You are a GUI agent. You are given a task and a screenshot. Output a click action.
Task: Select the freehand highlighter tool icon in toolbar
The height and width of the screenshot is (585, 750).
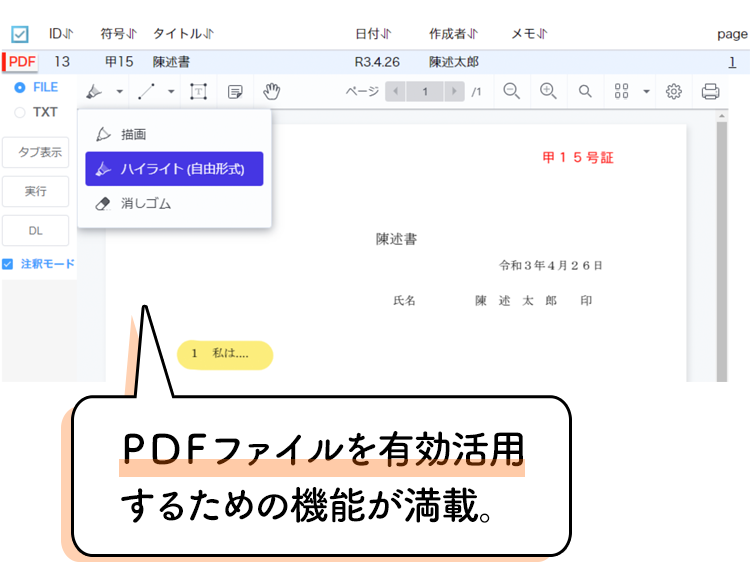tap(94, 91)
